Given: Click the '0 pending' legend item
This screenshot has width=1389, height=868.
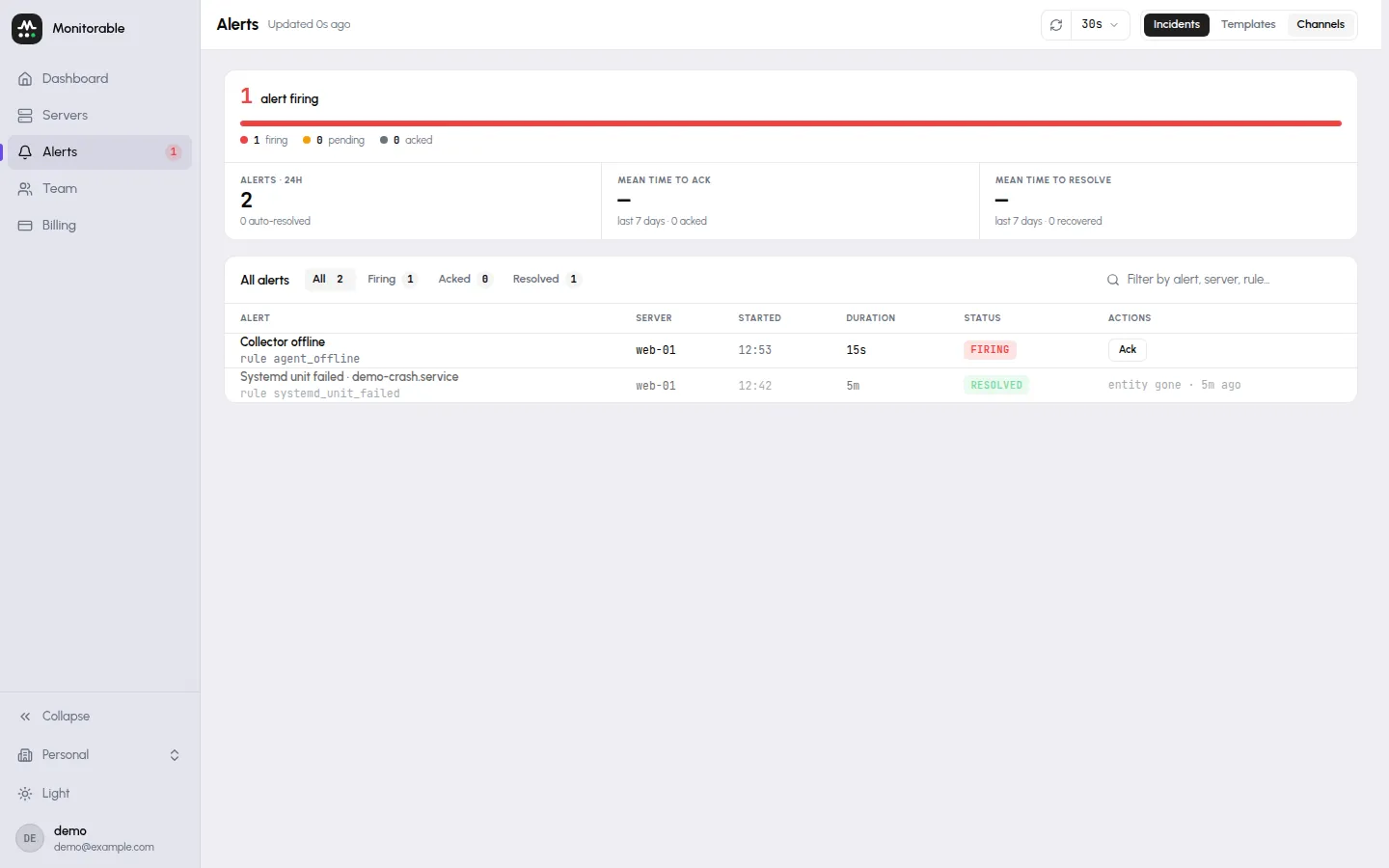Looking at the screenshot, I should coord(334,141).
